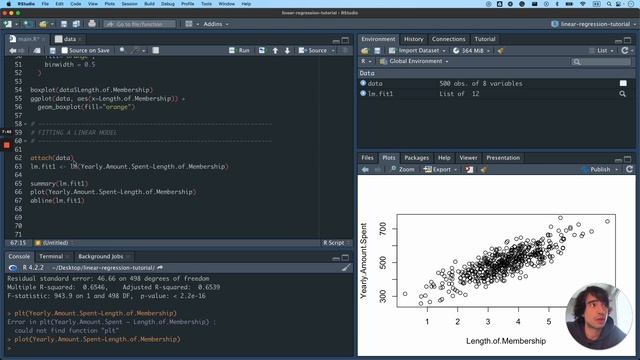This screenshot has height=360, width=640.
Task: Open console working directory arrow link
Action: pyautogui.click(x=160, y=268)
